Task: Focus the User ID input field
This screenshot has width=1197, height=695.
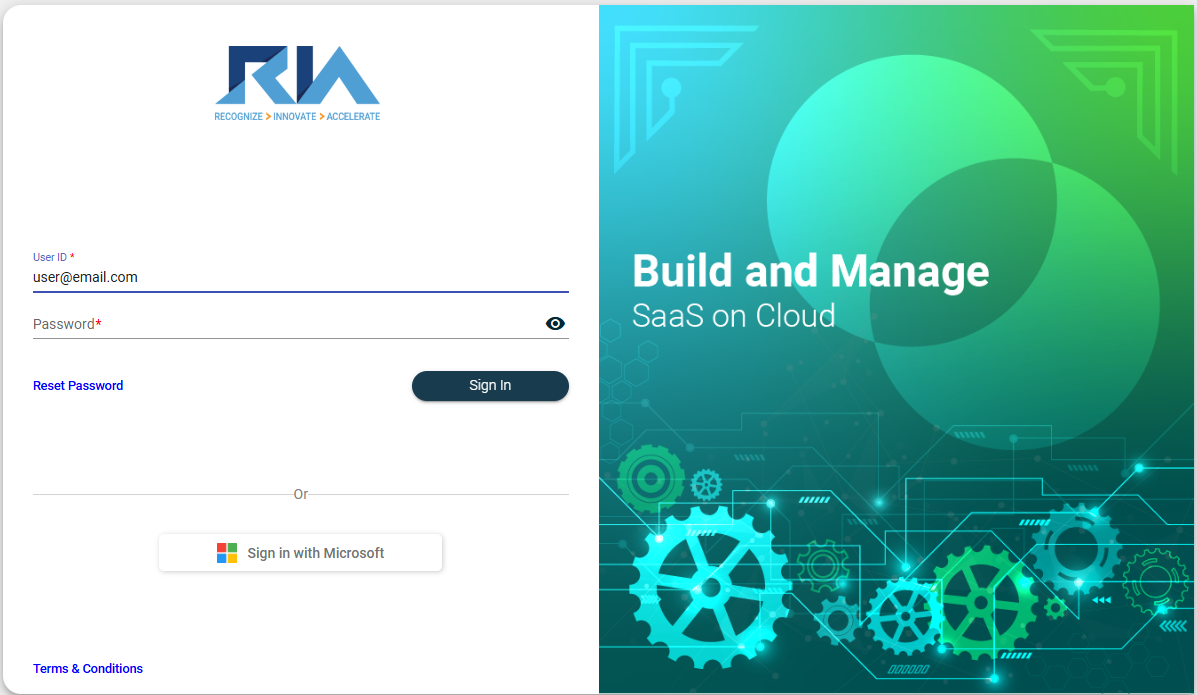Action: click(x=300, y=277)
